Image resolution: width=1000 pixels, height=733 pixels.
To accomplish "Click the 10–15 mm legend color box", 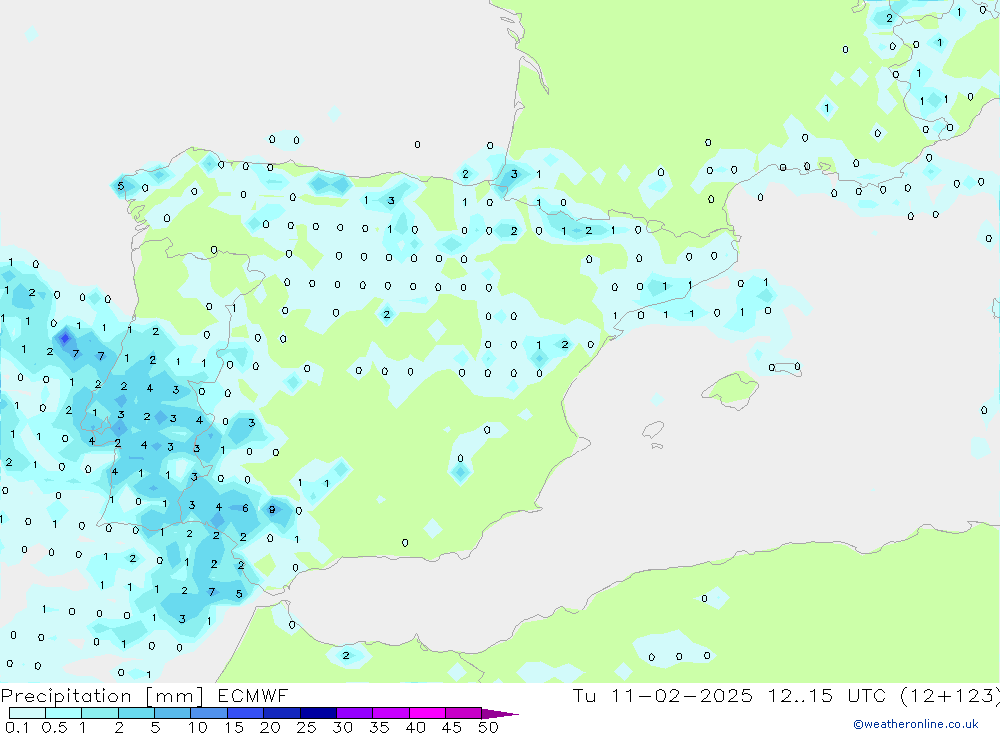I will 209,713.
